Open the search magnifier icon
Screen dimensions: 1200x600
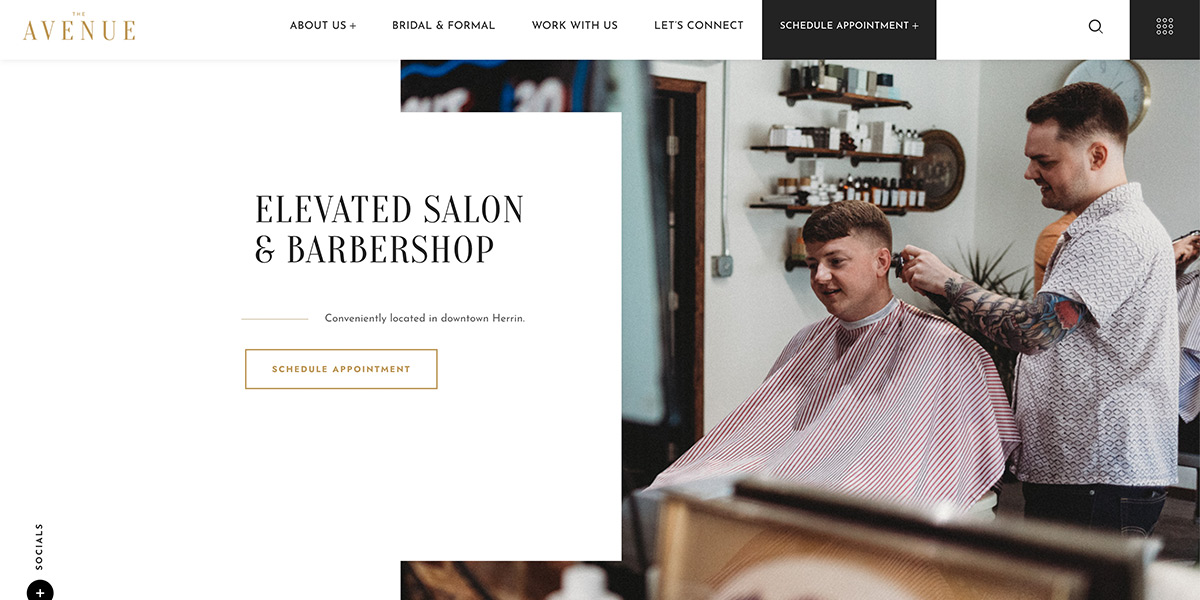(1095, 26)
